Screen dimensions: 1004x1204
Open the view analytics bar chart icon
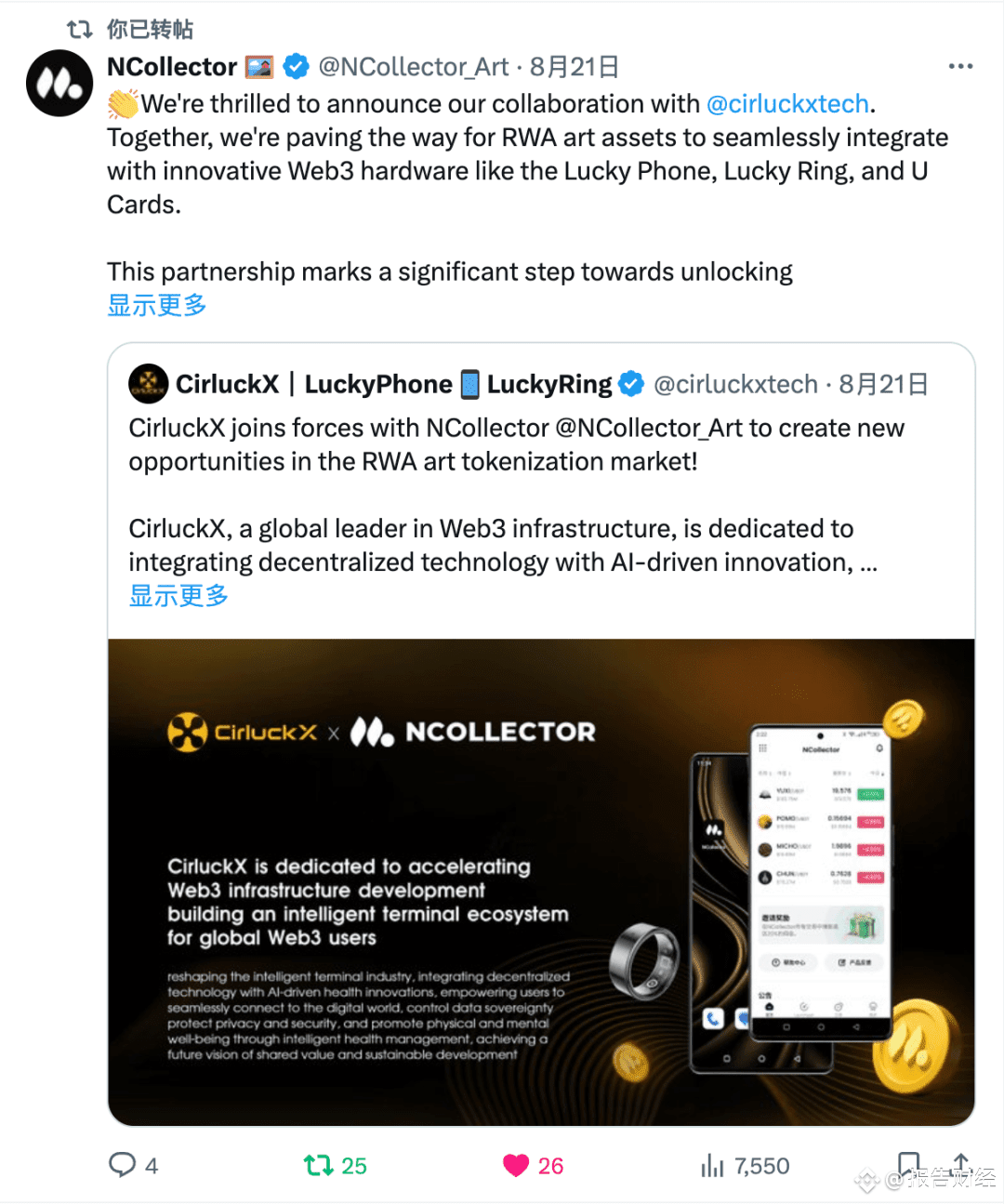pos(712,1166)
